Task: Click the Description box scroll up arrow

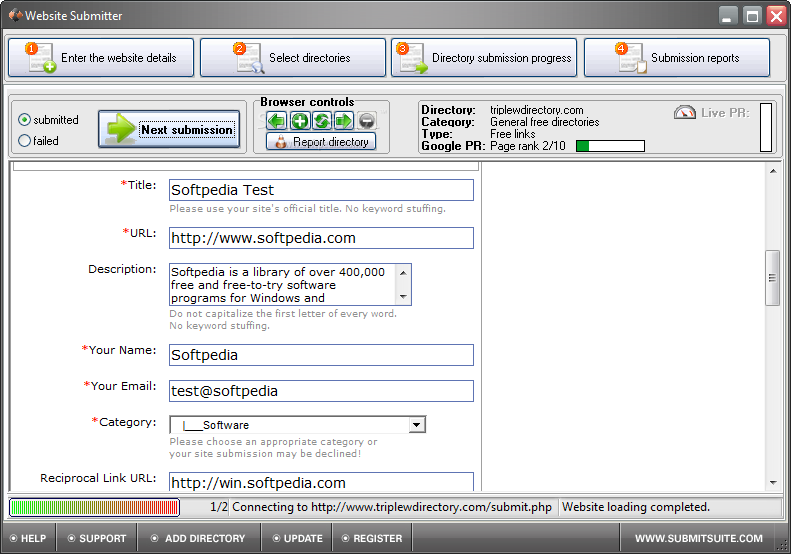Action: coord(403,272)
